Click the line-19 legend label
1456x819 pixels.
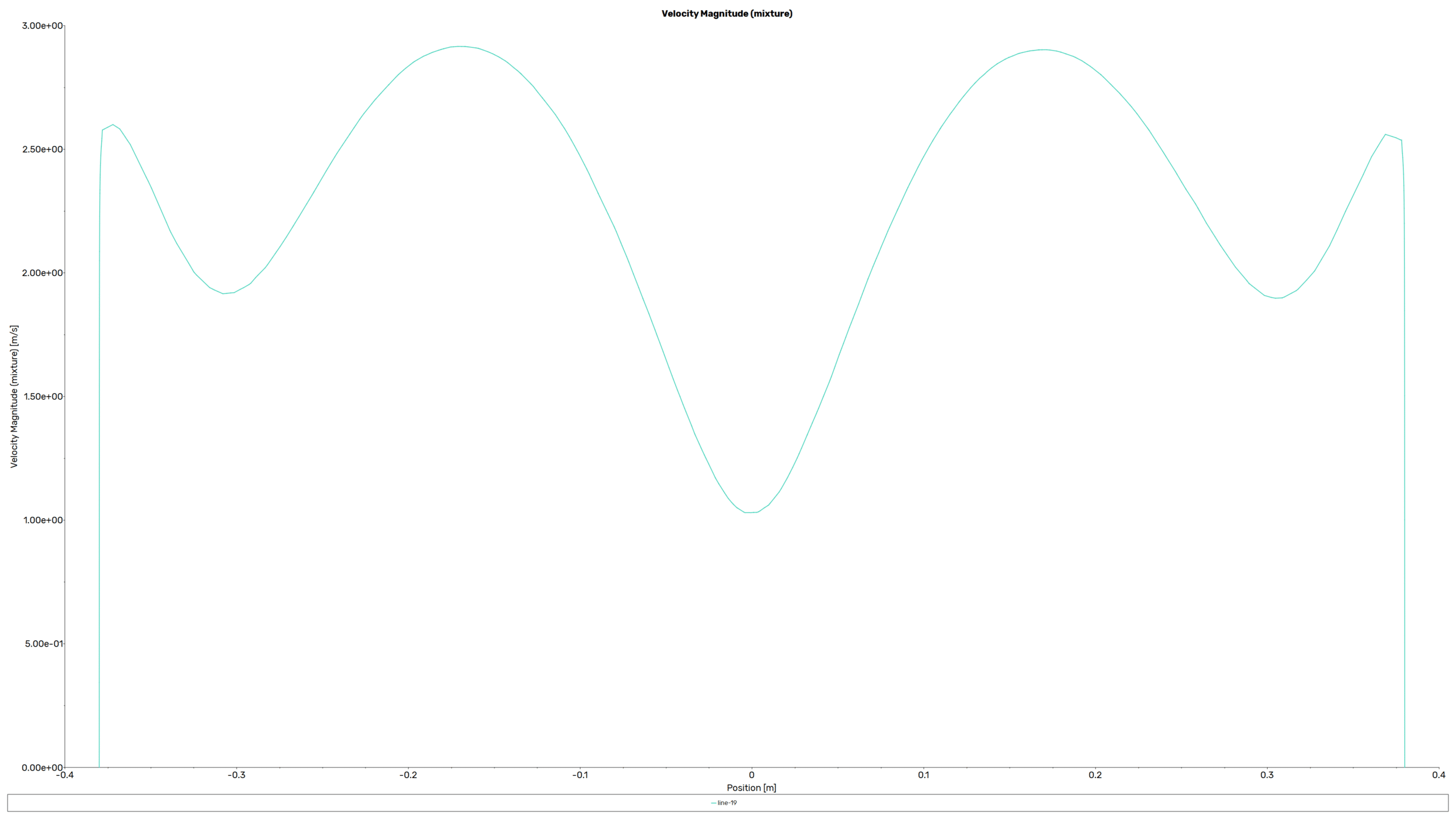pyautogui.click(x=727, y=803)
